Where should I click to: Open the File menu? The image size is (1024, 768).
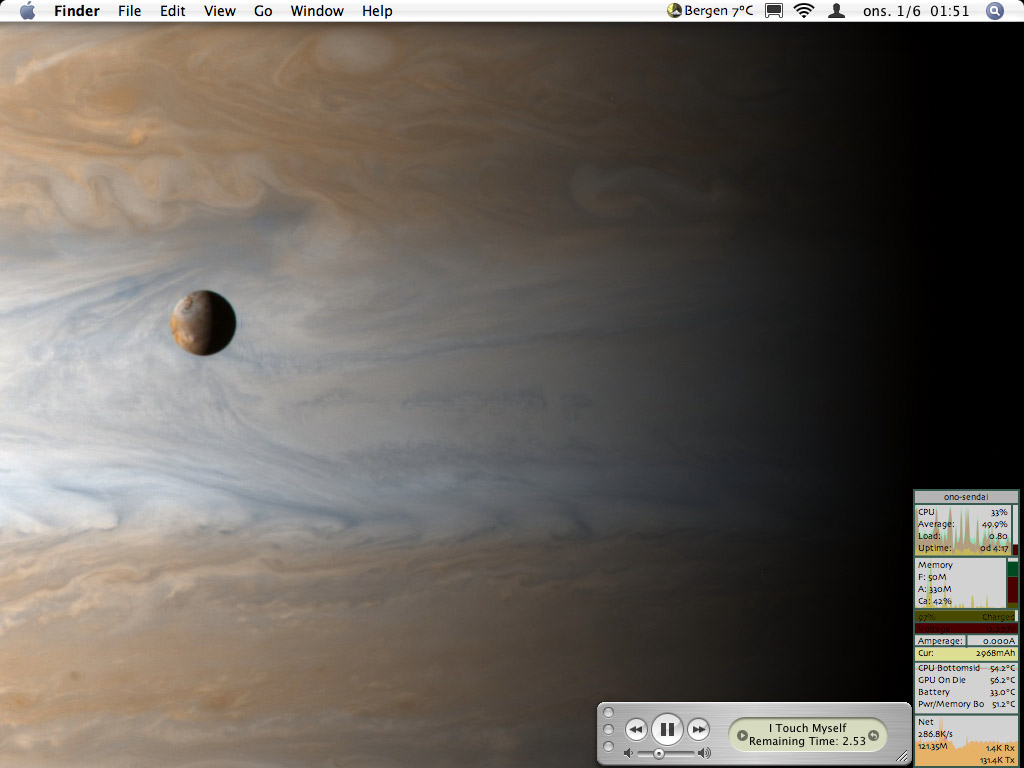[129, 11]
